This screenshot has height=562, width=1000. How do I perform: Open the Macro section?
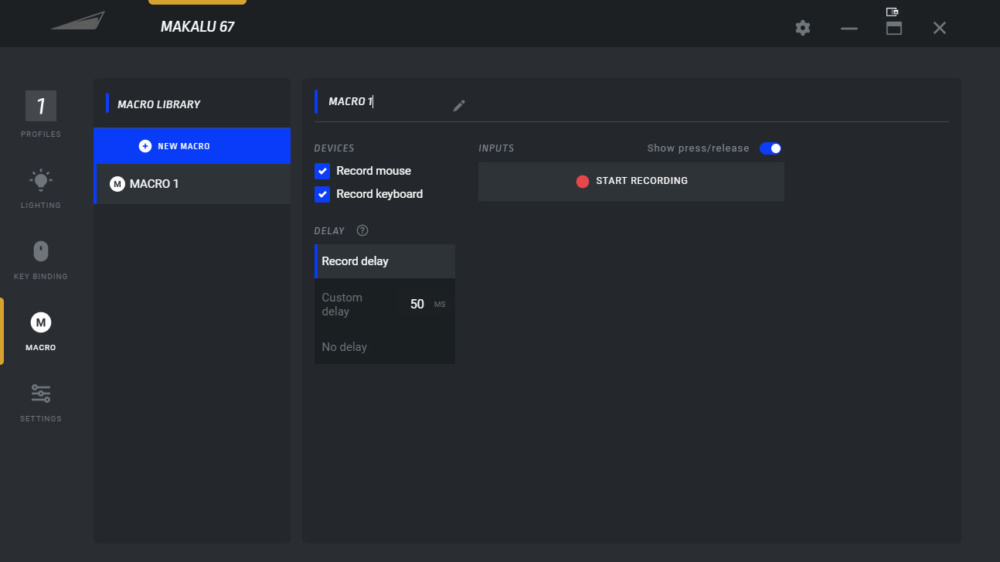pos(40,331)
